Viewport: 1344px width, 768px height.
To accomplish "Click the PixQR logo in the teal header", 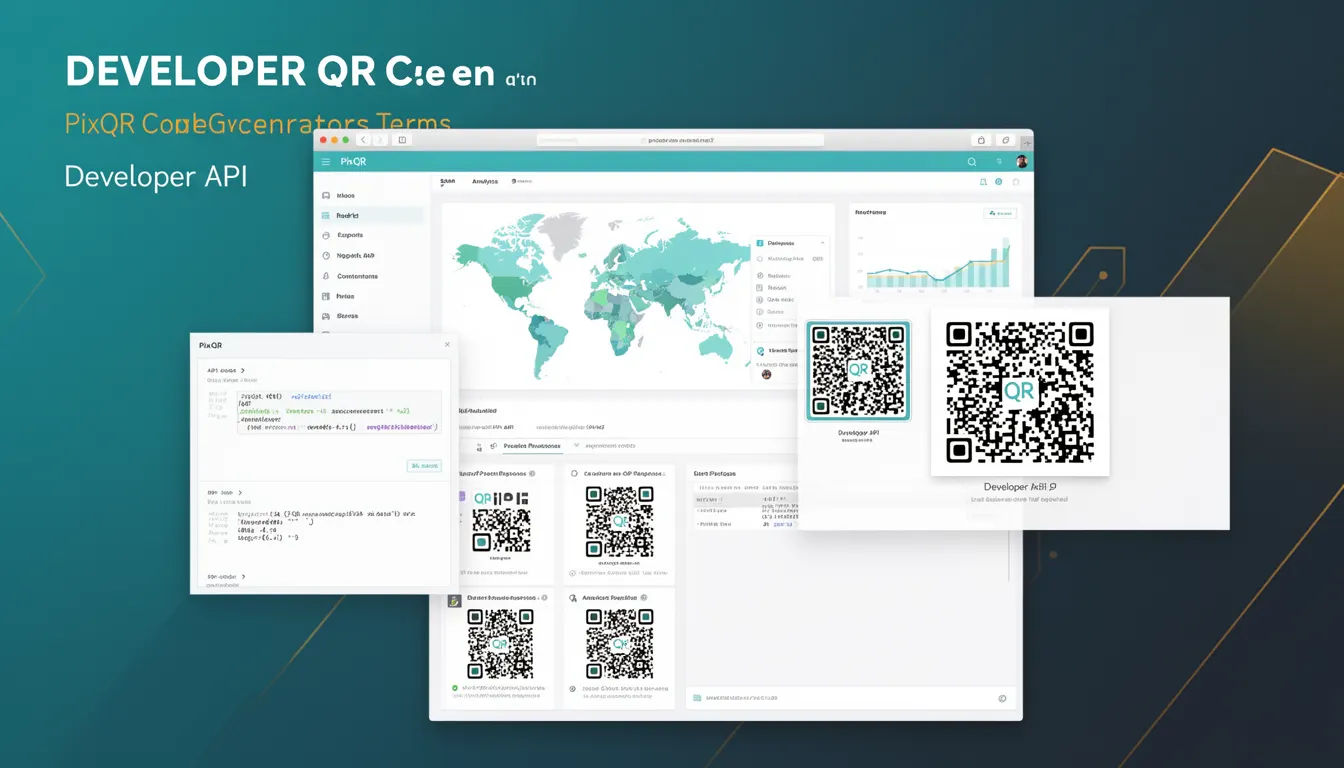I will point(353,161).
